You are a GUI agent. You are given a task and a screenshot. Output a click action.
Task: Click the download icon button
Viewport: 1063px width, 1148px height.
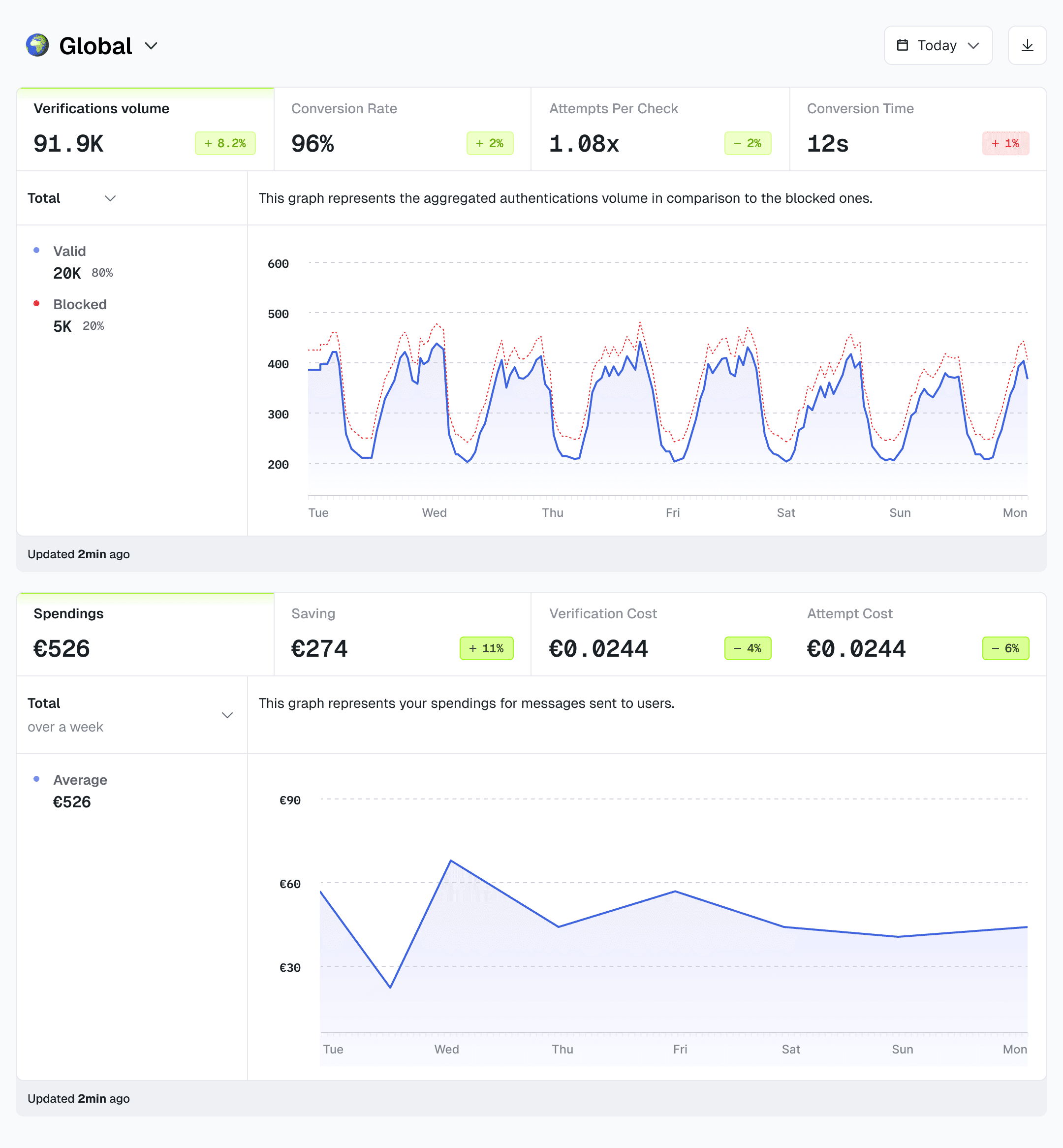point(1027,45)
